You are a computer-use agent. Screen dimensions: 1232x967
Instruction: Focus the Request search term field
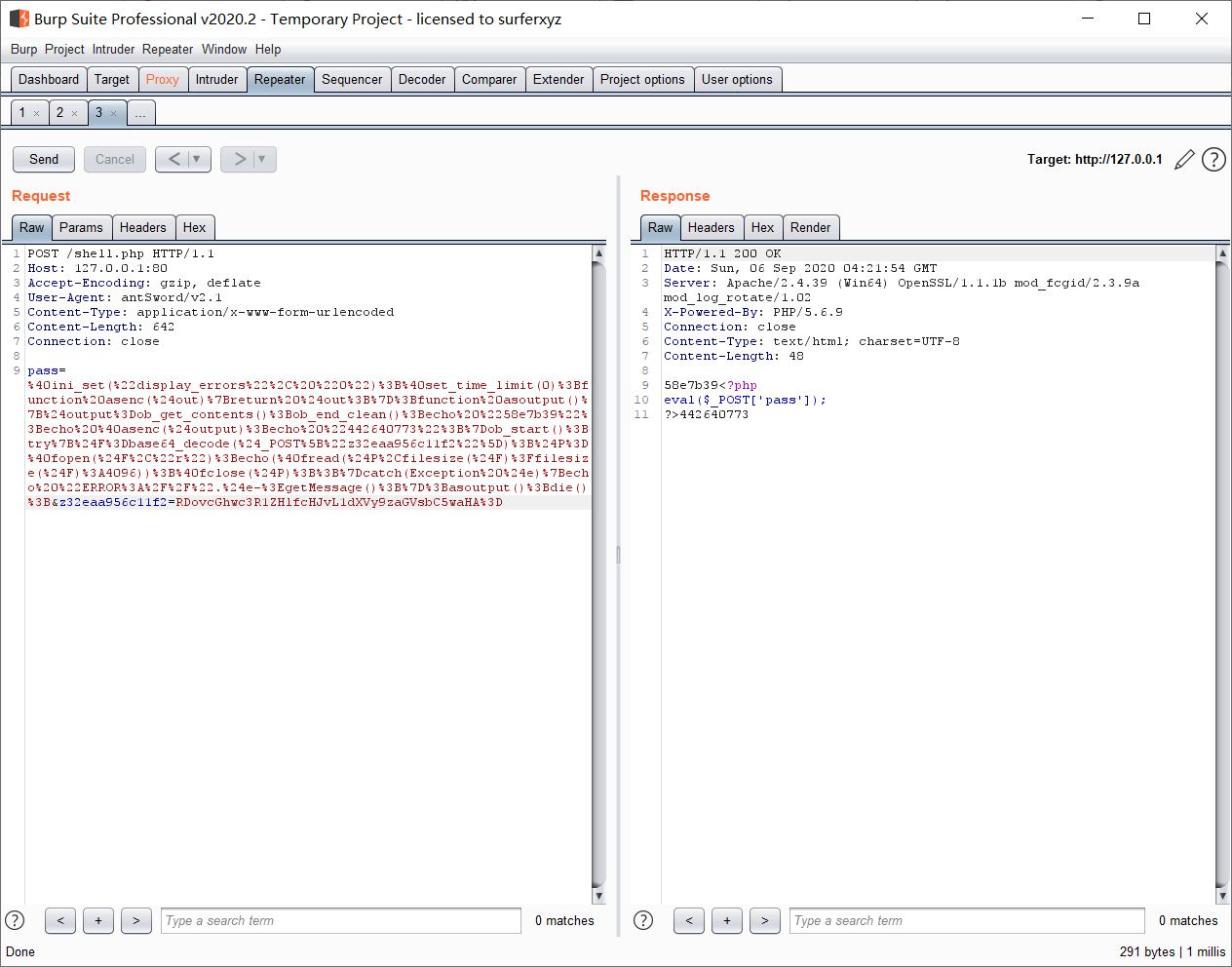coord(341,920)
